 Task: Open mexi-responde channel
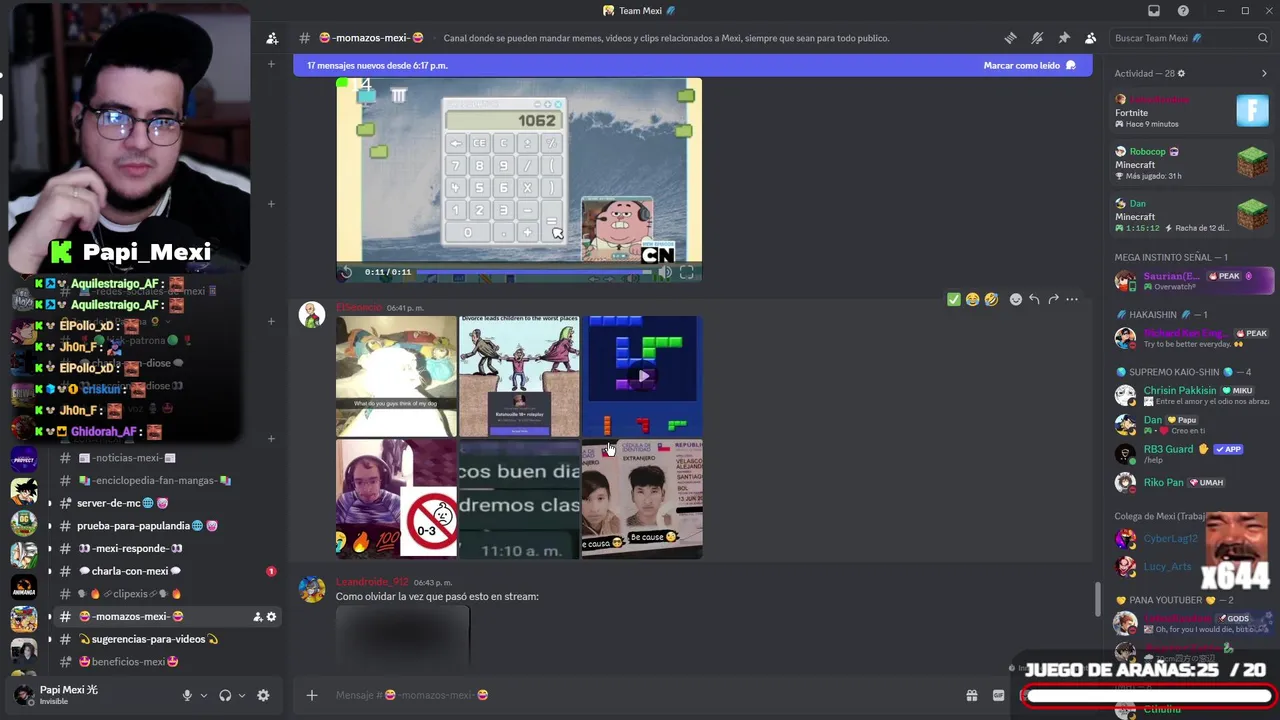(x=163, y=548)
